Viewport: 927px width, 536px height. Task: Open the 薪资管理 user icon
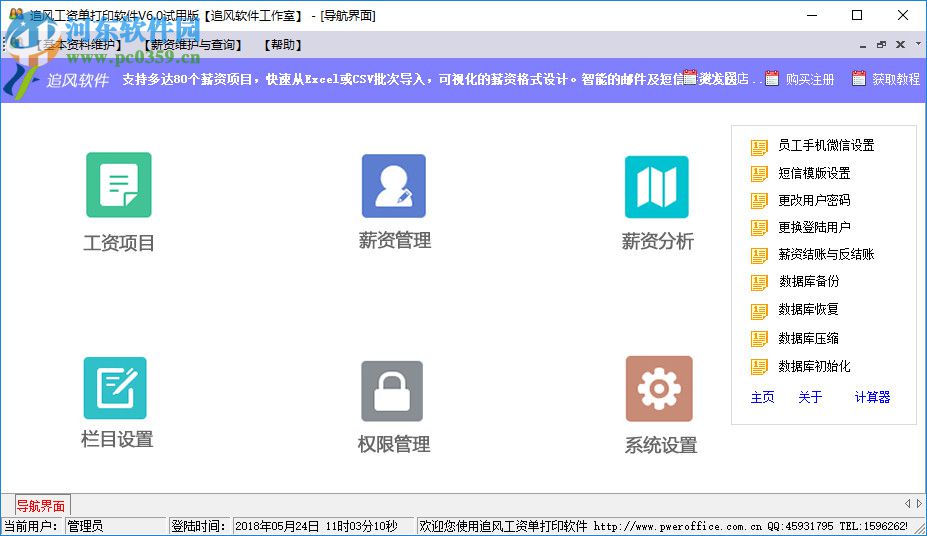[x=394, y=186]
